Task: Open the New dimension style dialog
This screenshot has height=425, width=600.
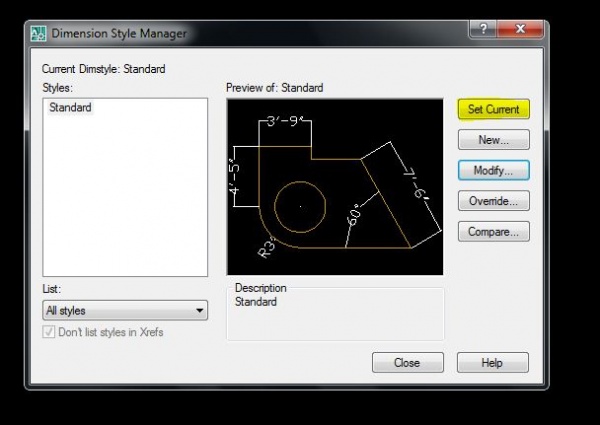Action: [494, 140]
